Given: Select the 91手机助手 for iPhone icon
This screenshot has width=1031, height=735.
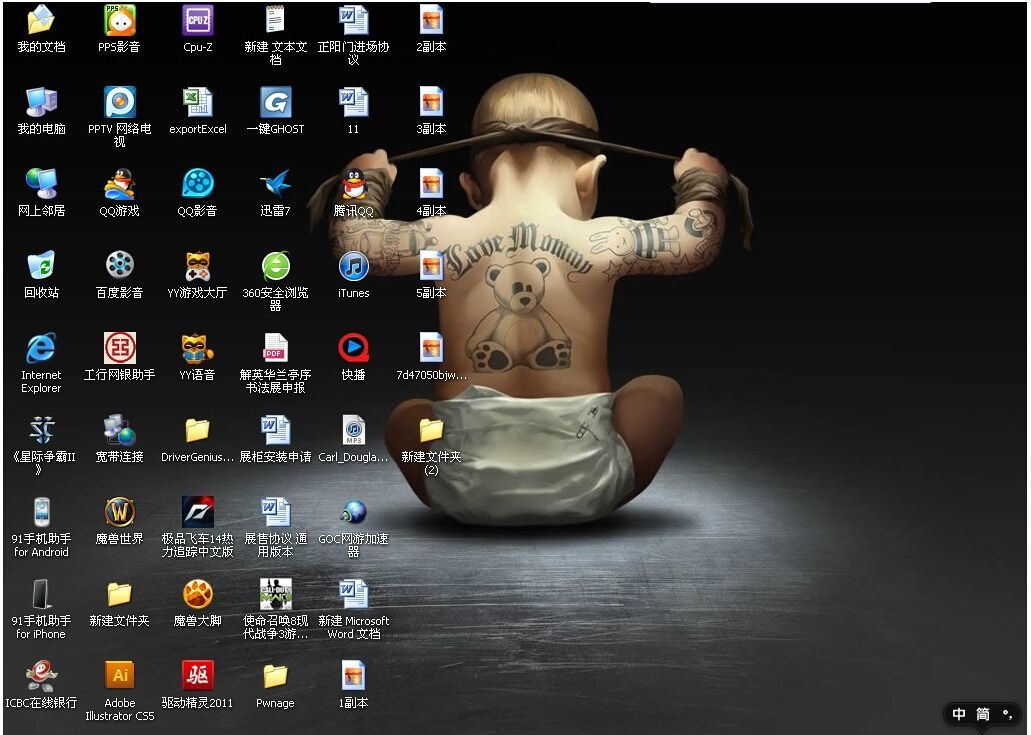Looking at the screenshot, I should (41, 594).
